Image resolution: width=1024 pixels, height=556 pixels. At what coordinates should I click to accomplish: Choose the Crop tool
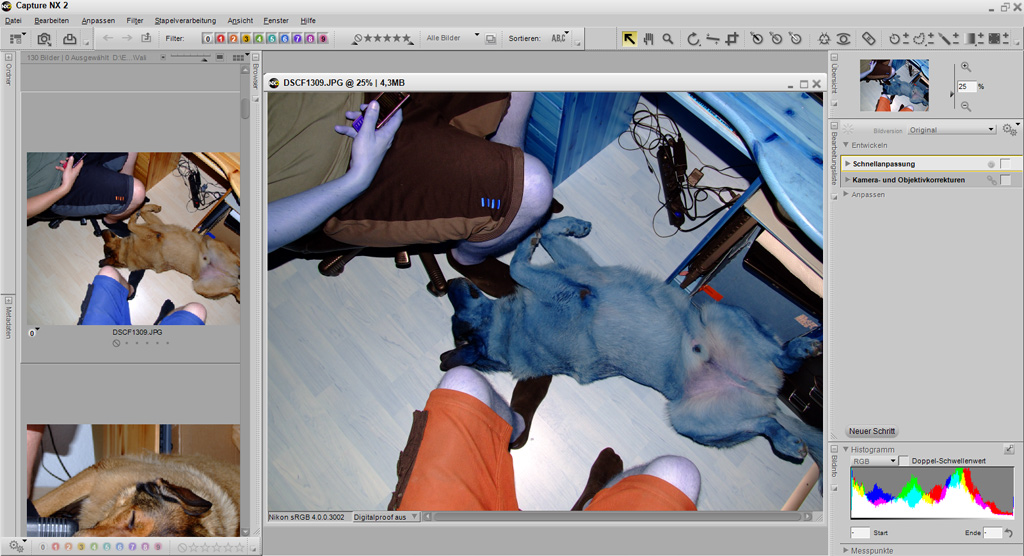[732, 39]
